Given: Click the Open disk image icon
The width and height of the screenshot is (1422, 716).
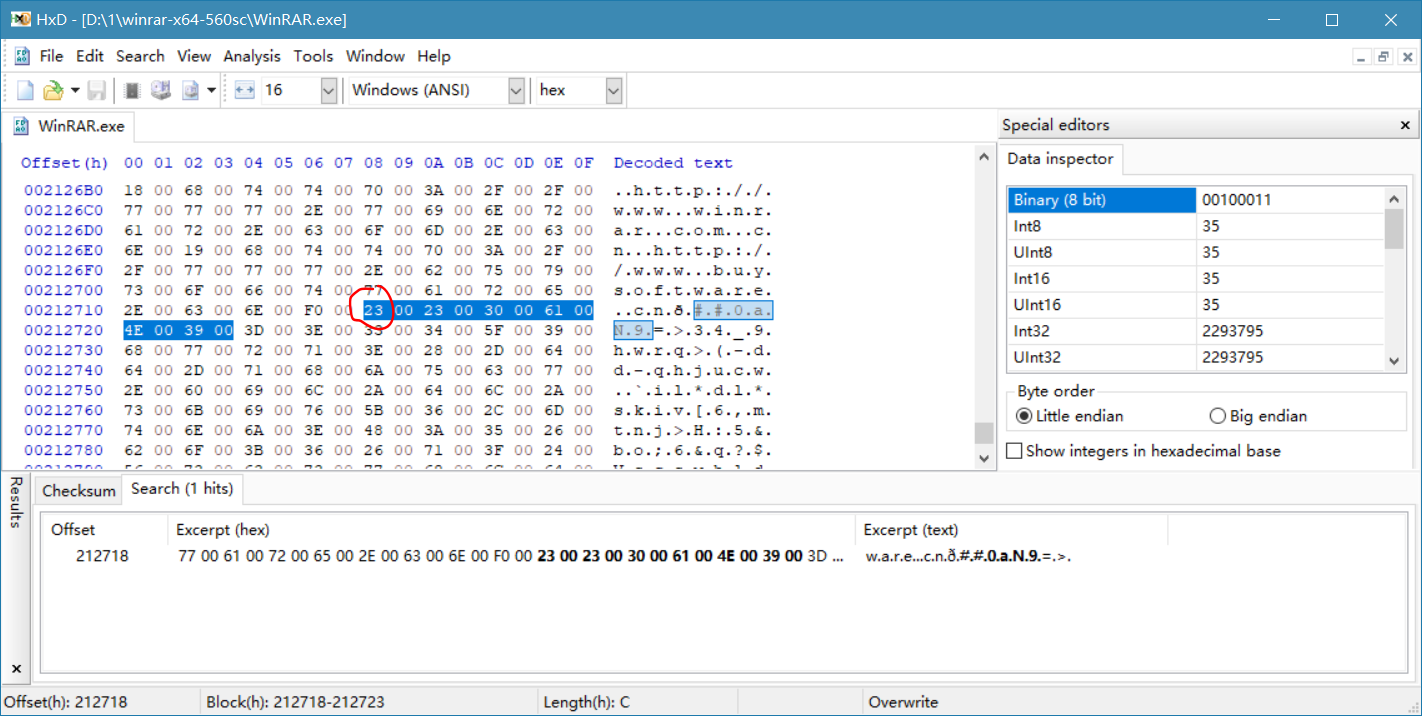Looking at the screenshot, I should (x=190, y=90).
